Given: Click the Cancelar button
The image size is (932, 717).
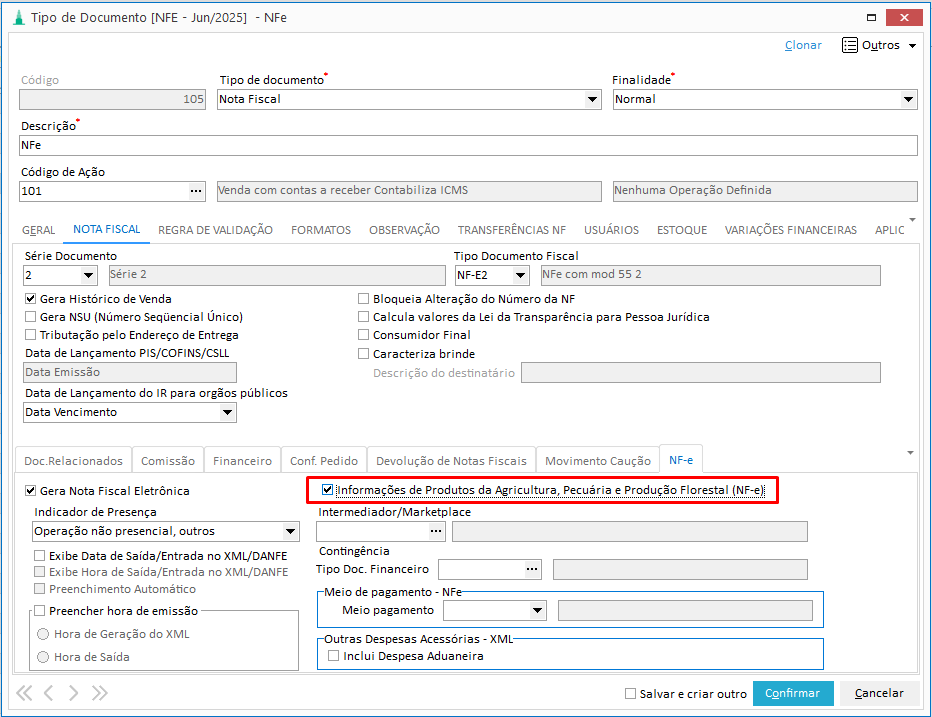Looking at the screenshot, I should (879, 693).
